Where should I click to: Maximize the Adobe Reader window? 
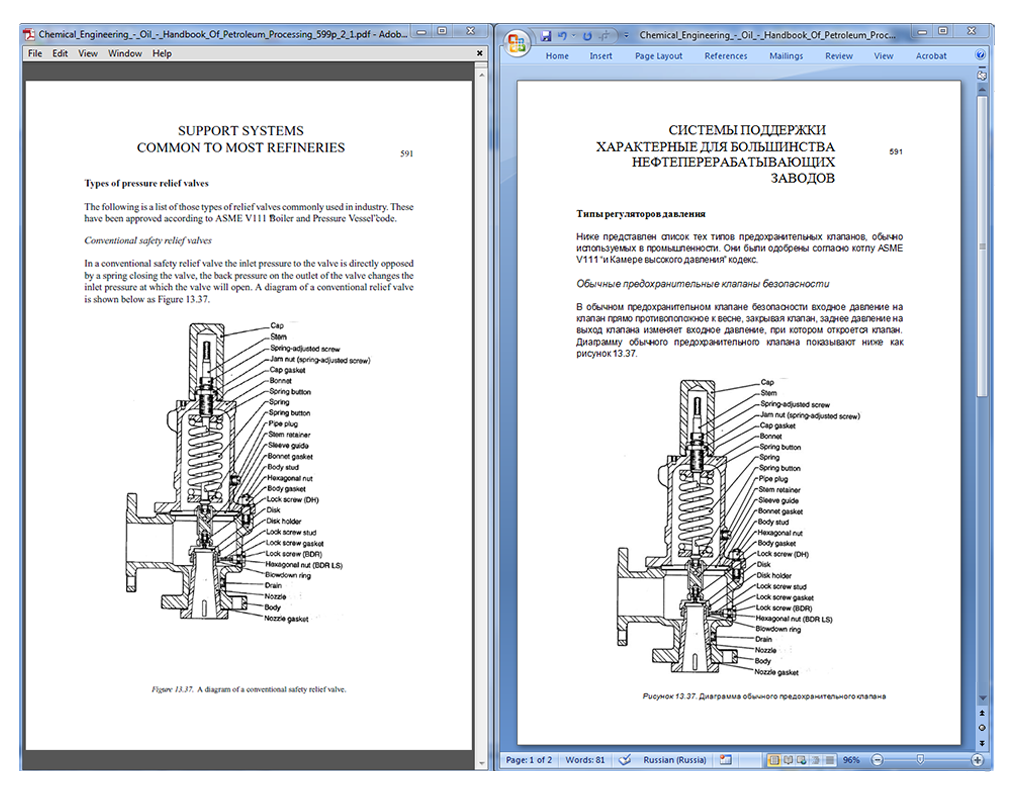(442, 31)
